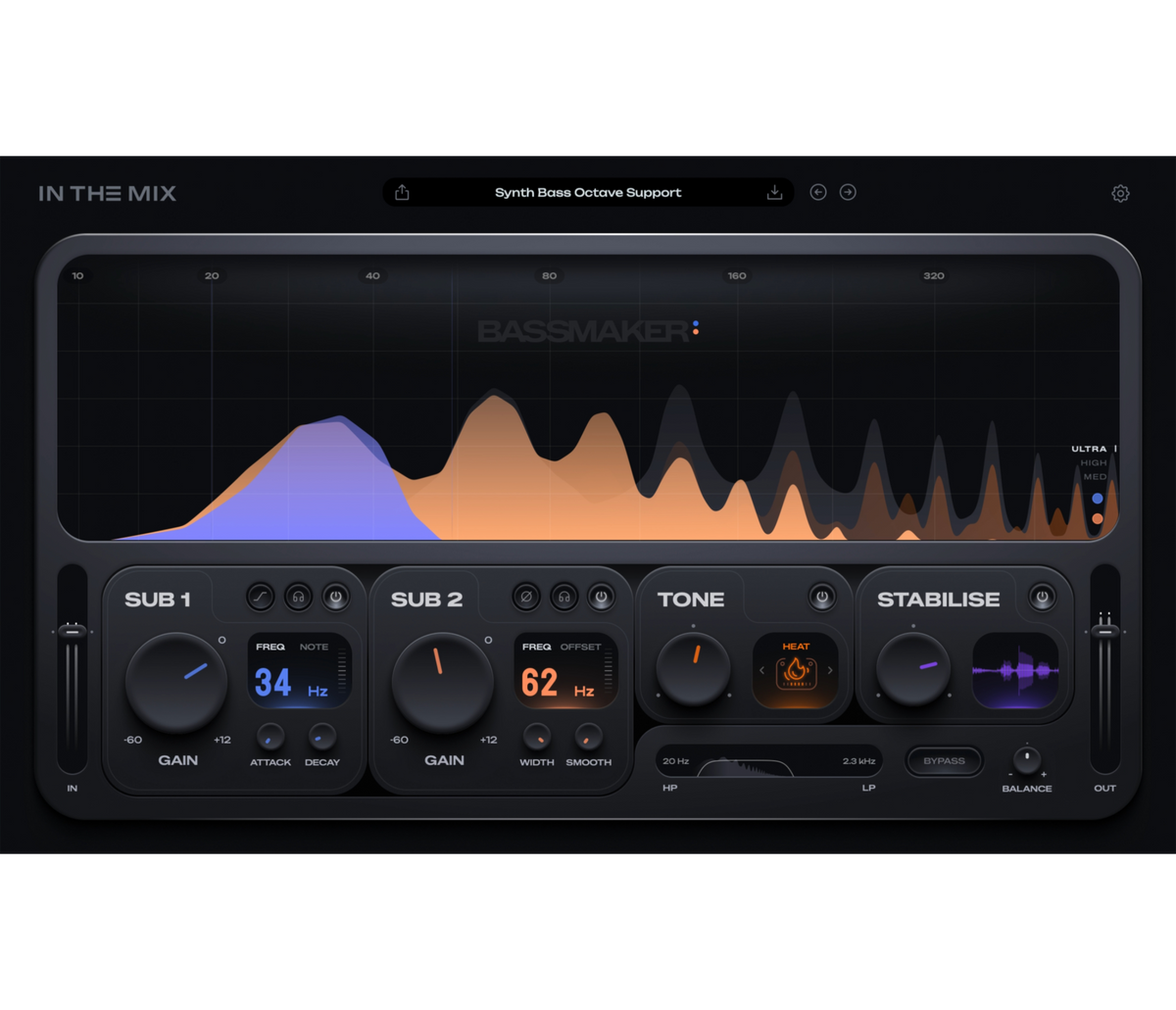Solo SUB 2 with headphones icon

point(563,596)
